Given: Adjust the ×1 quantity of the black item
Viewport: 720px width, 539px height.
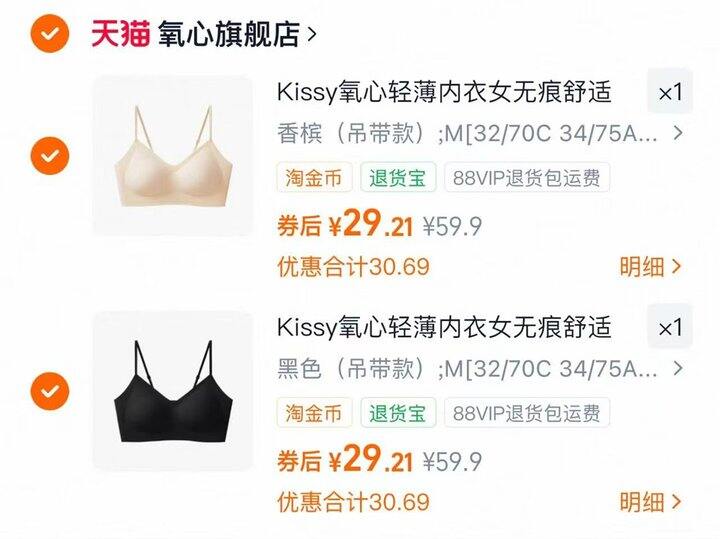Looking at the screenshot, I should point(670,327).
